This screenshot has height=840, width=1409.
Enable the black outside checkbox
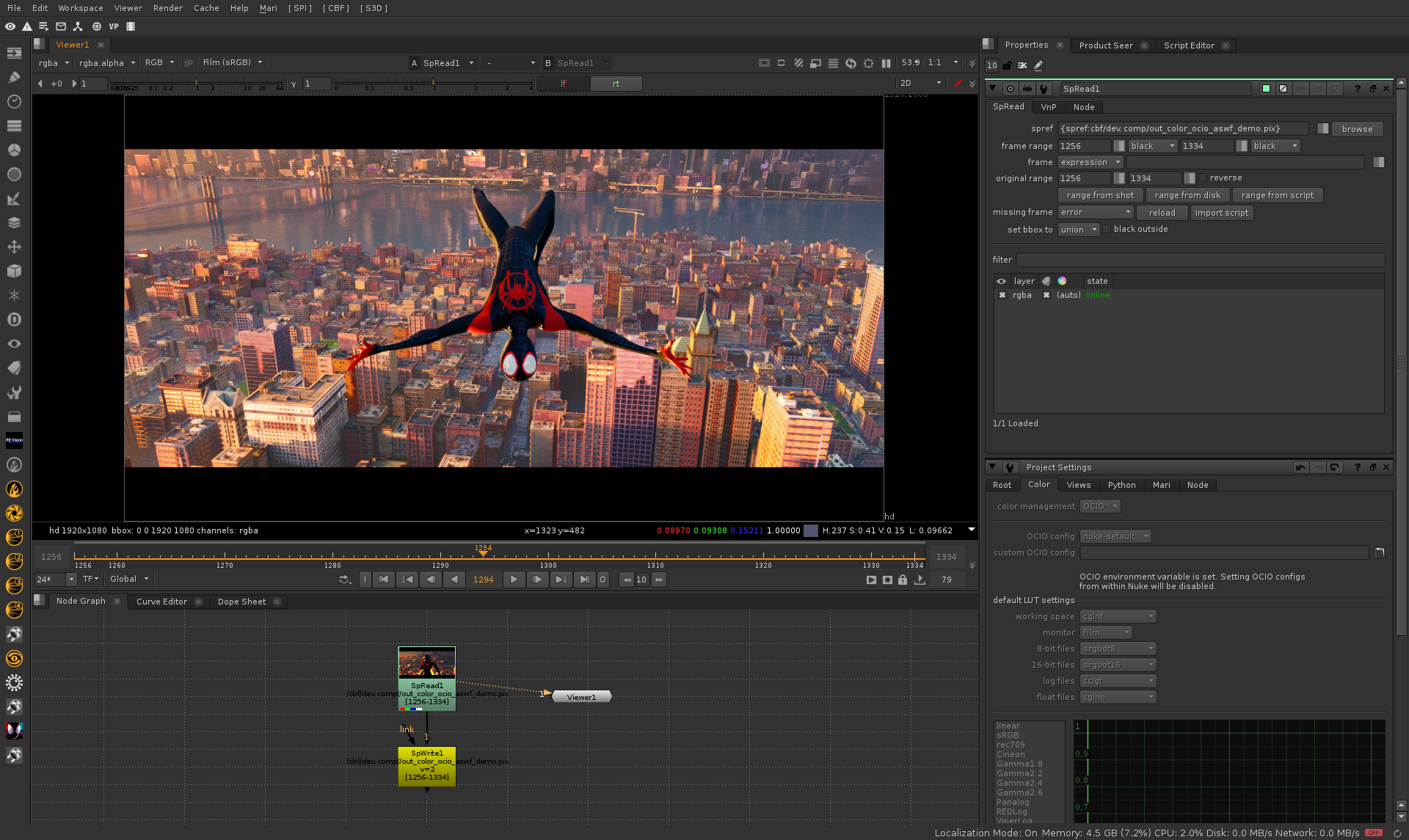[x=1107, y=230]
